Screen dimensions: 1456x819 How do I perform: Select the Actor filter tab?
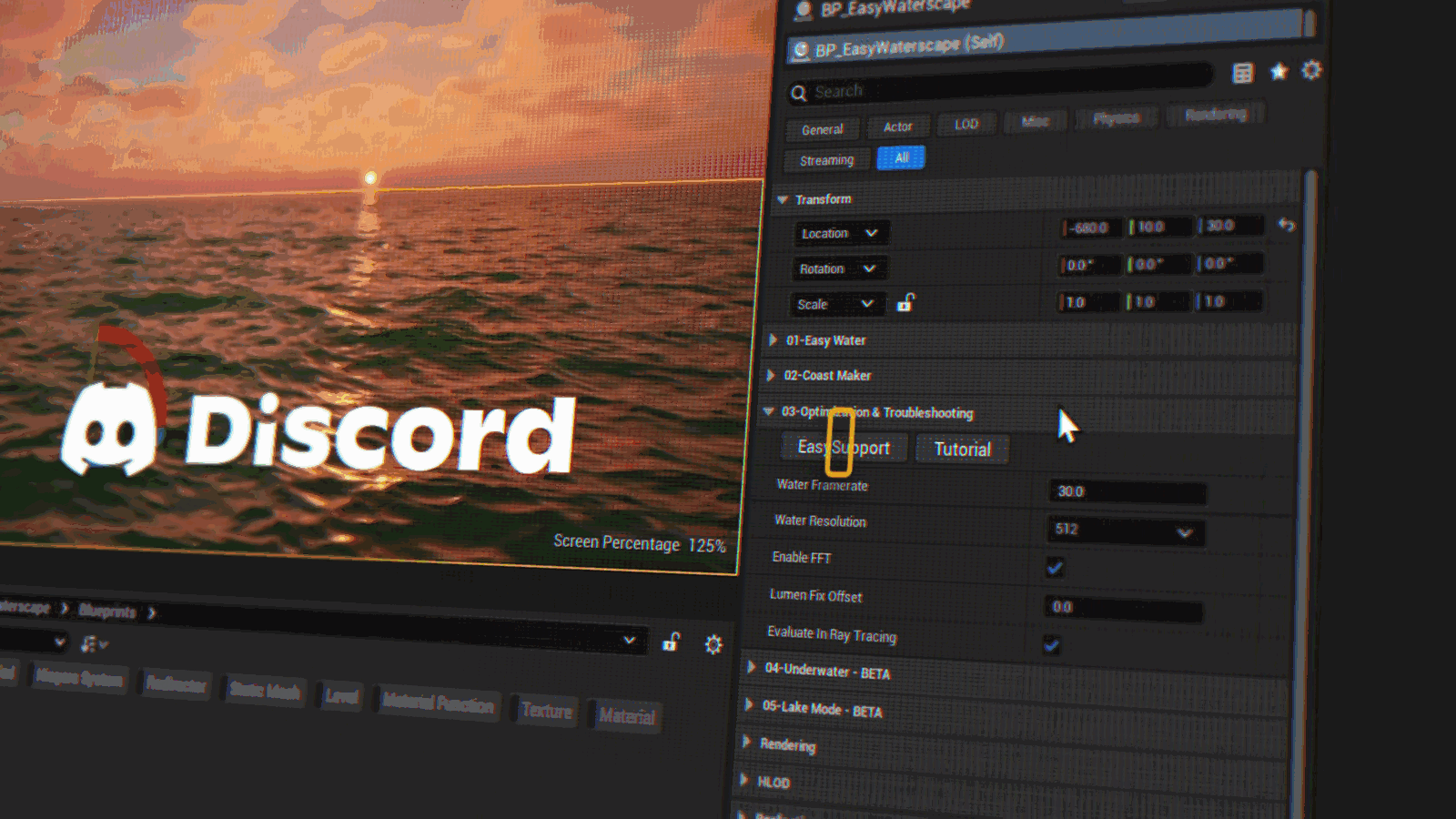click(x=897, y=126)
